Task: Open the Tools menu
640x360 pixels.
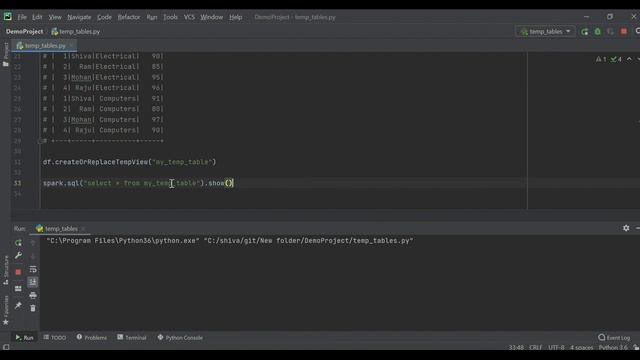Action: pos(171,17)
